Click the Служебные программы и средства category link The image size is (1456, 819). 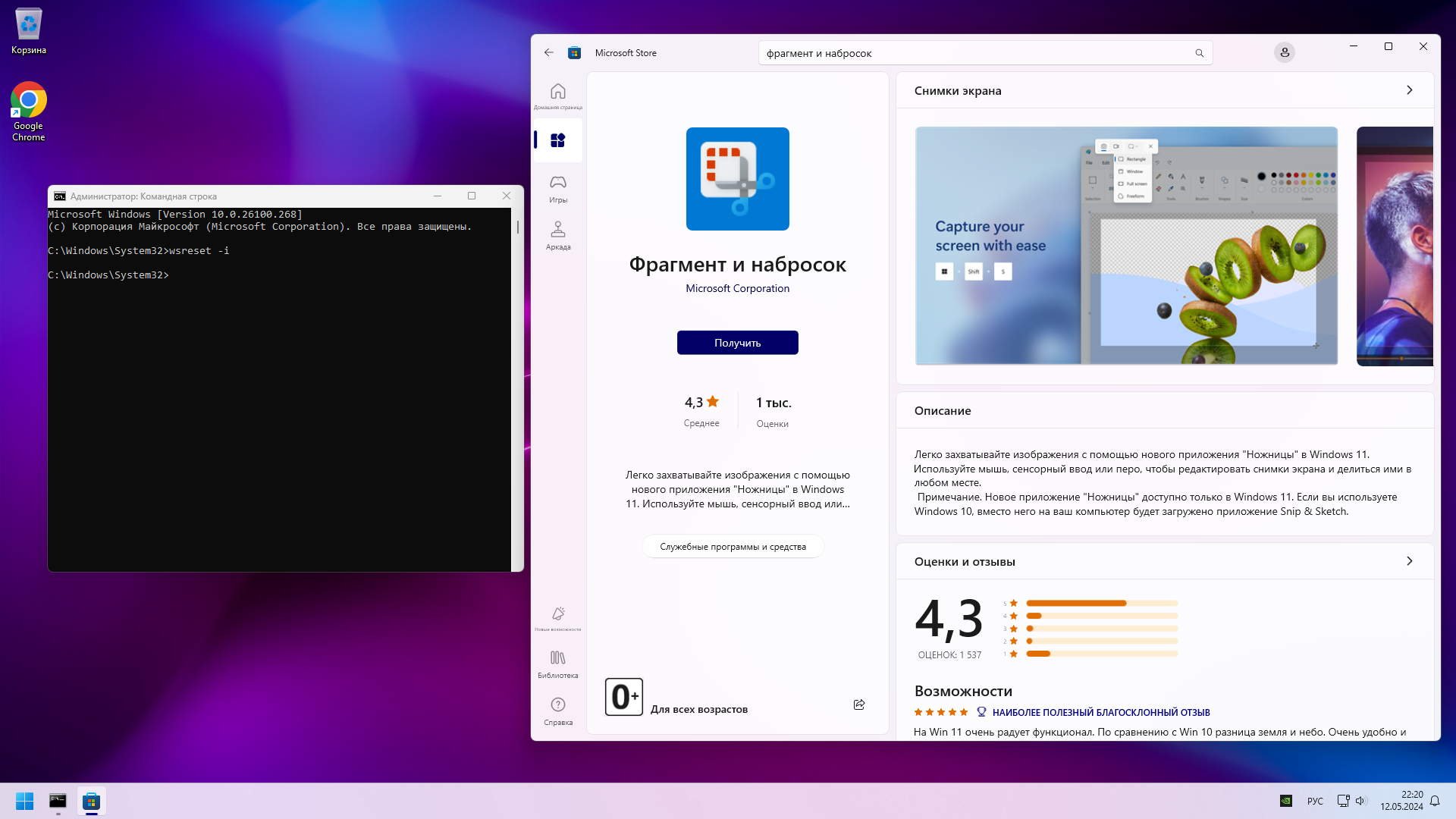point(733,547)
